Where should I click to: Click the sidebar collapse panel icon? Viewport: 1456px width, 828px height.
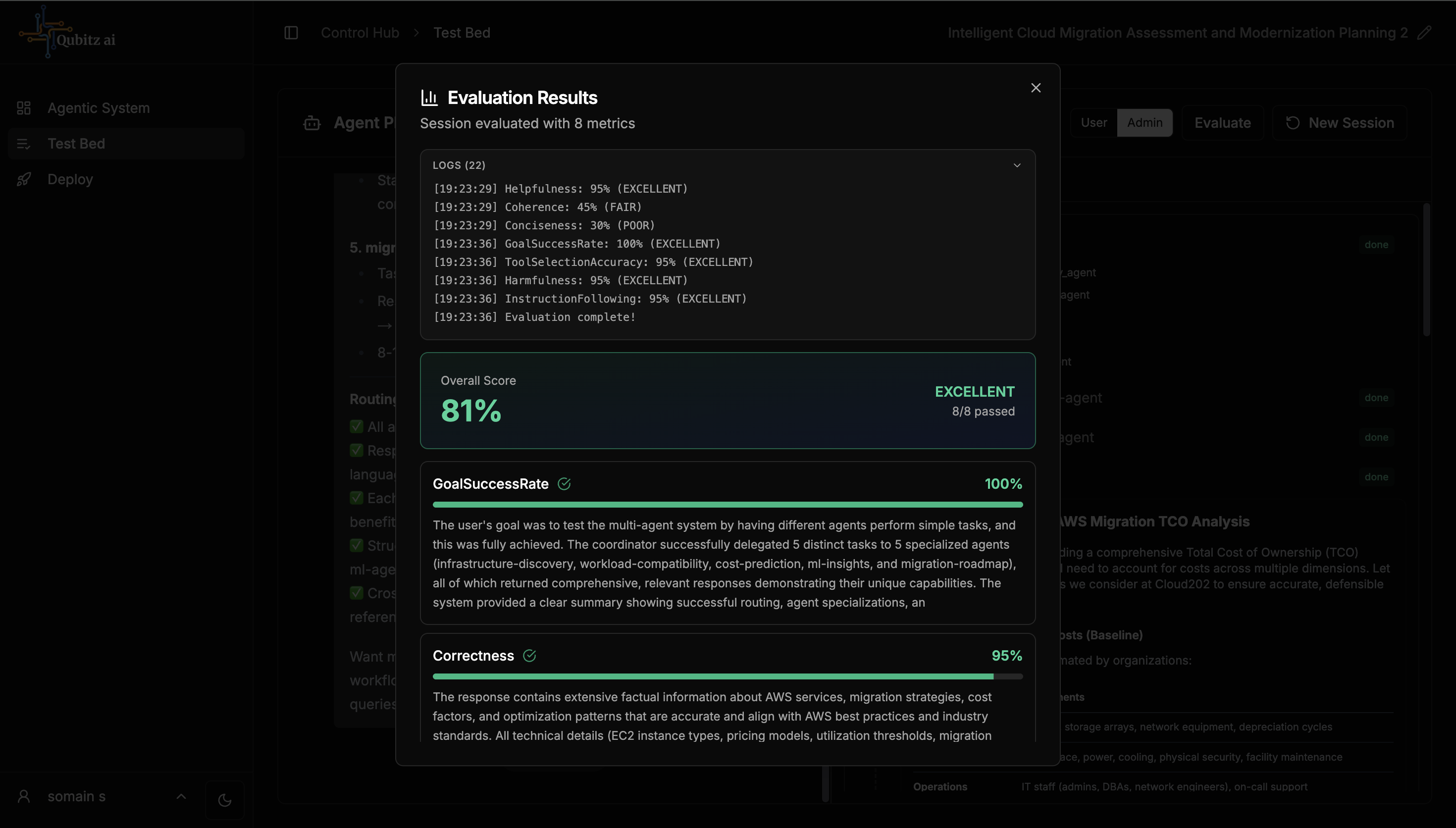pyautogui.click(x=291, y=33)
